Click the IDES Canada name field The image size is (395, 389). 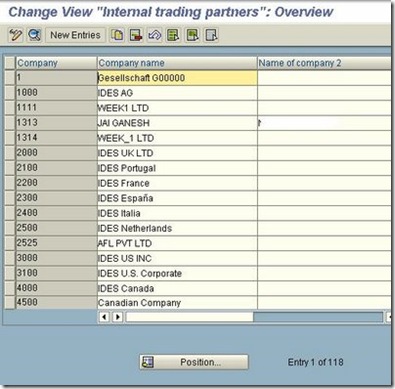pyautogui.click(x=177, y=288)
